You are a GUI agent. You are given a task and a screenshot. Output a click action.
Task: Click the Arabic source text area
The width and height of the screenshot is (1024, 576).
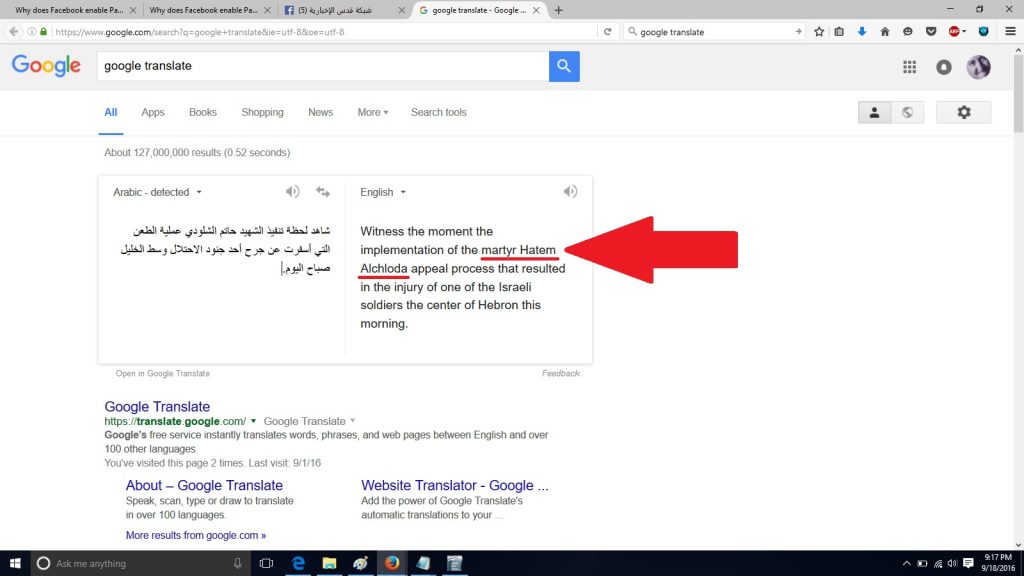coord(225,249)
